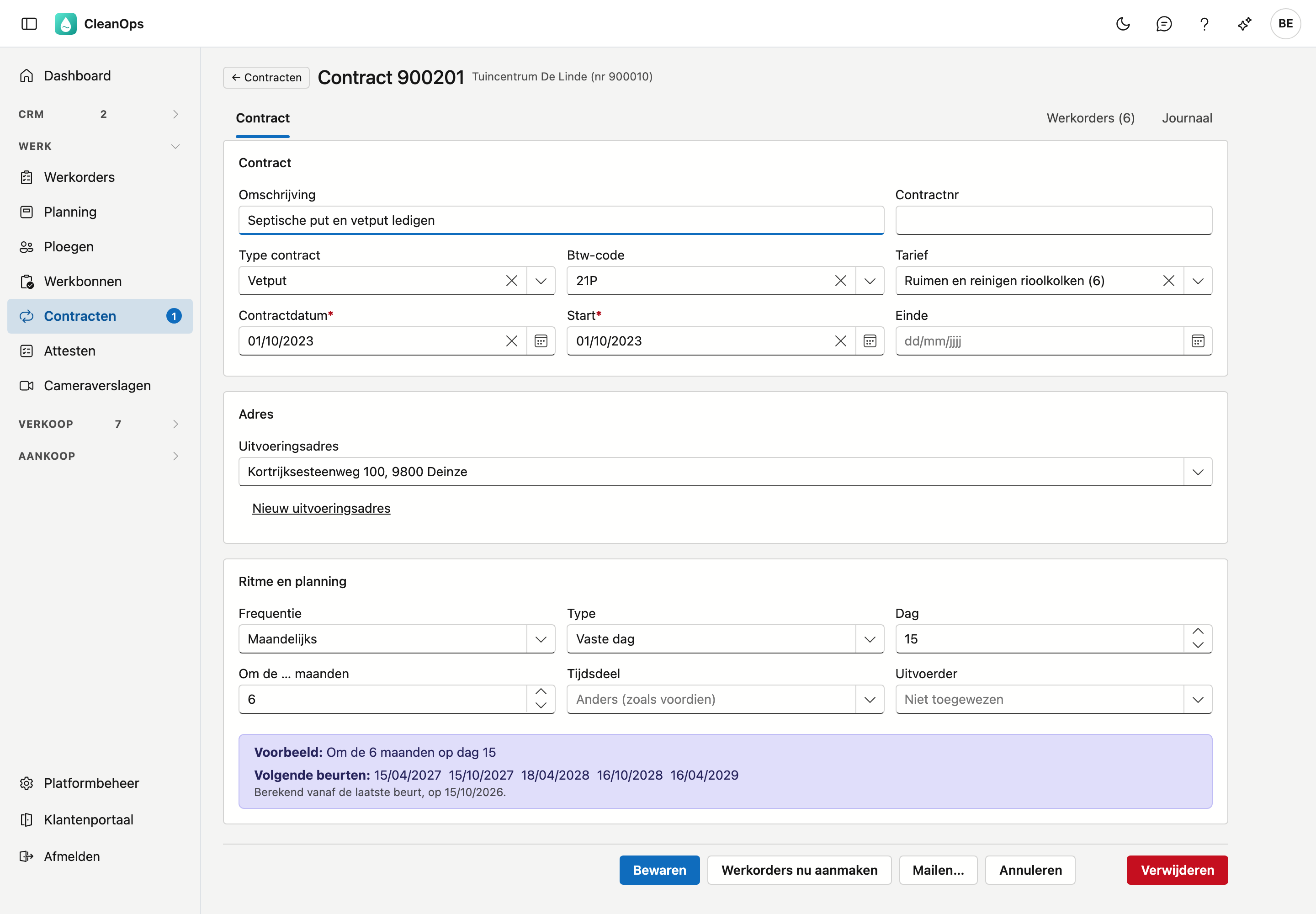Open the chat messages icon

[x=1164, y=23]
